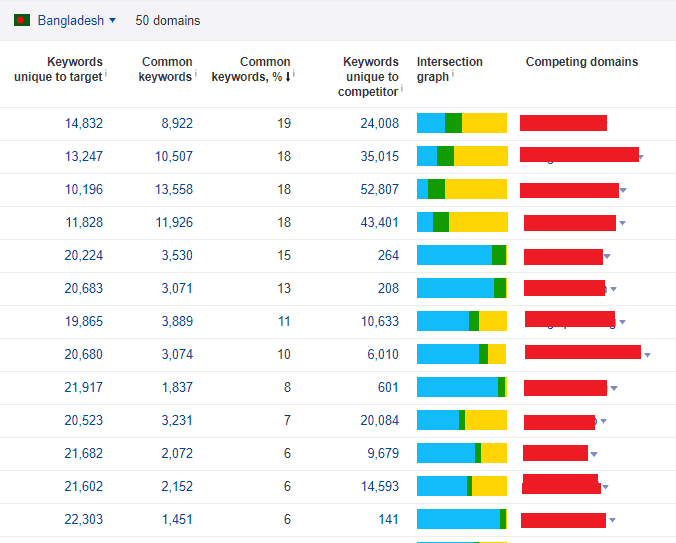The height and width of the screenshot is (543, 676).
Task: Click the Intersection graph info icon
Action: [x=453, y=73]
